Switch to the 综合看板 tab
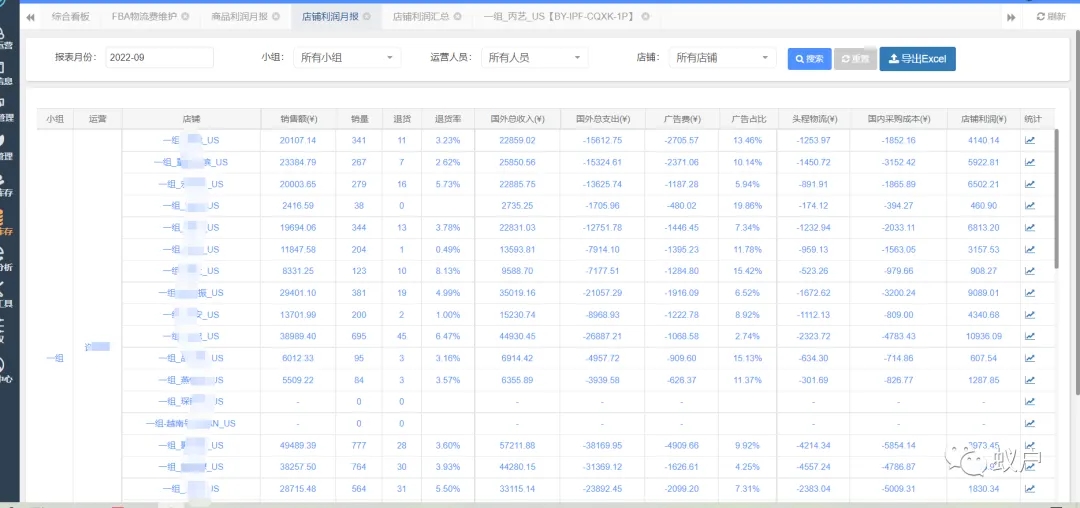Image resolution: width=1080 pixels, height=508 pixels. point(69,17)
